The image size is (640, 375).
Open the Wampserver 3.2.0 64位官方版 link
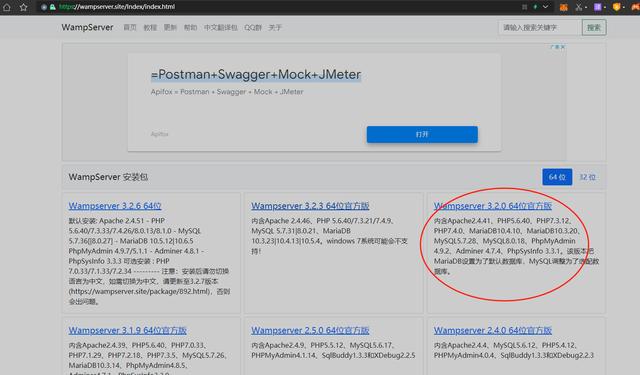point(493,206)
